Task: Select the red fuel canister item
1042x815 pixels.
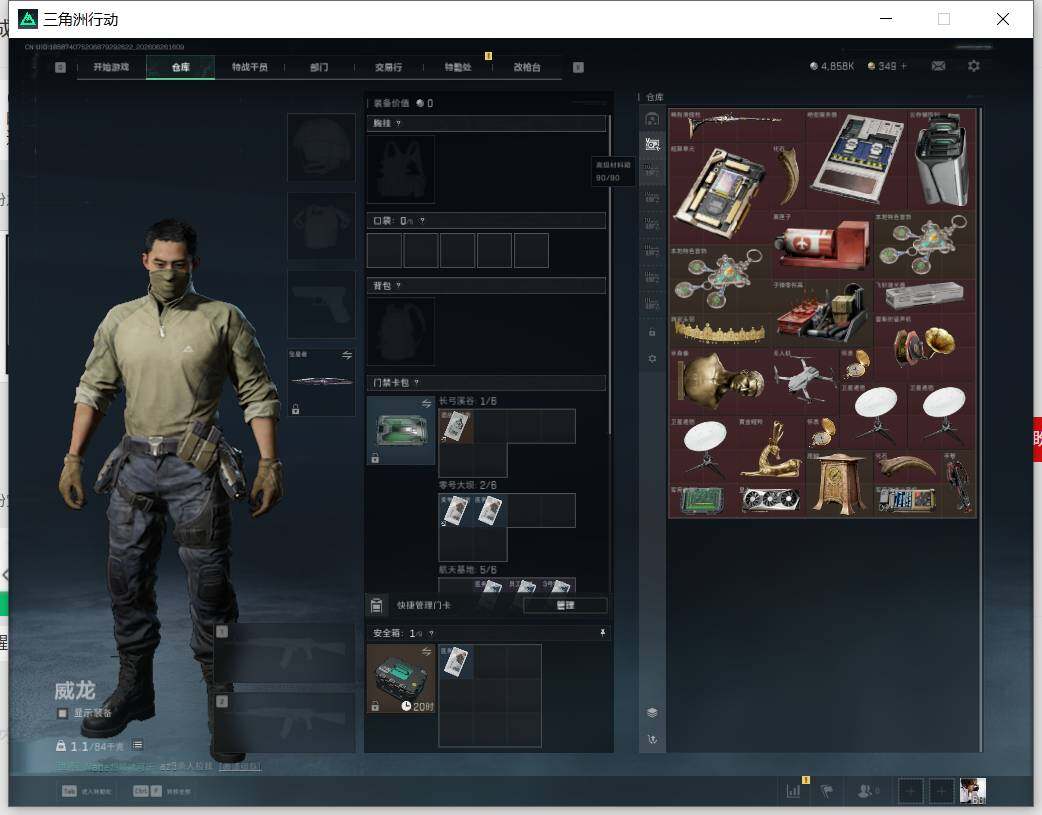Action: [x=823, y=245]
